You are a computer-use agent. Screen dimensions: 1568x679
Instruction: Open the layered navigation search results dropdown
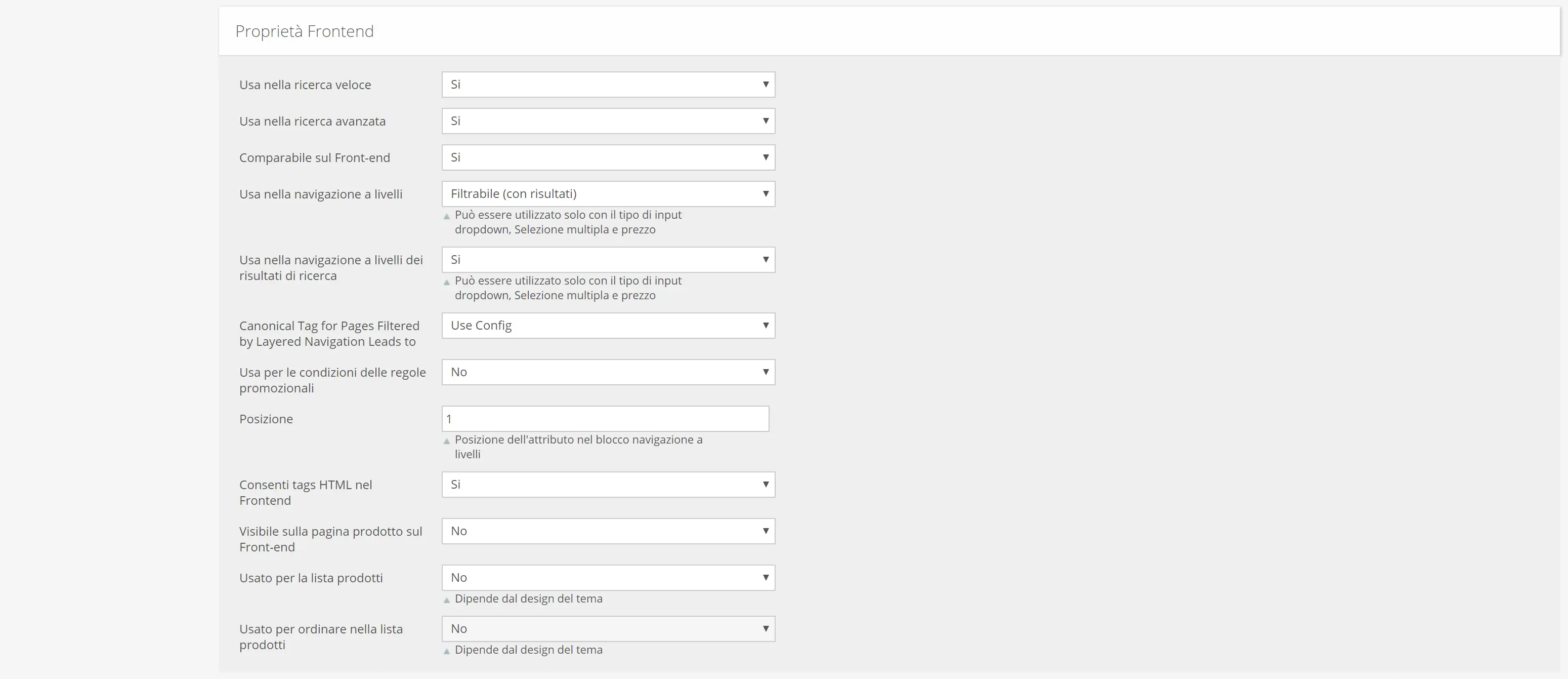click(x=608, y=260)
